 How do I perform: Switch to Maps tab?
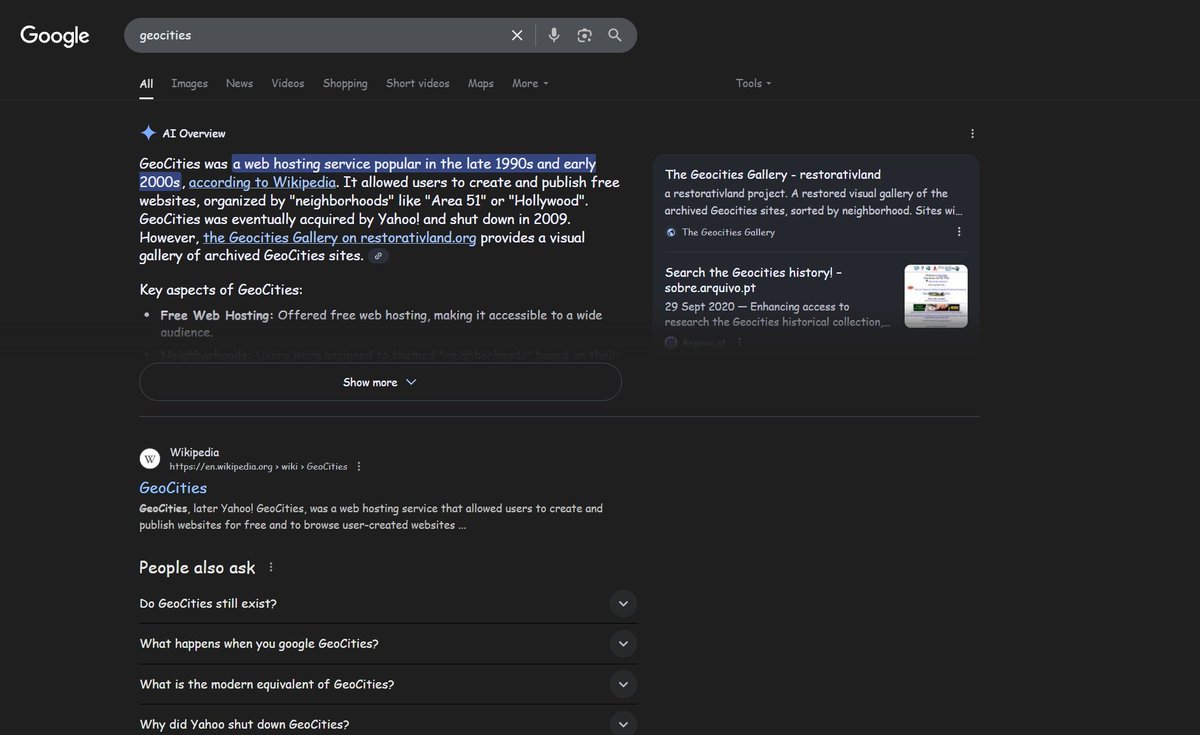pyautogui.click(x=481, y=84)
